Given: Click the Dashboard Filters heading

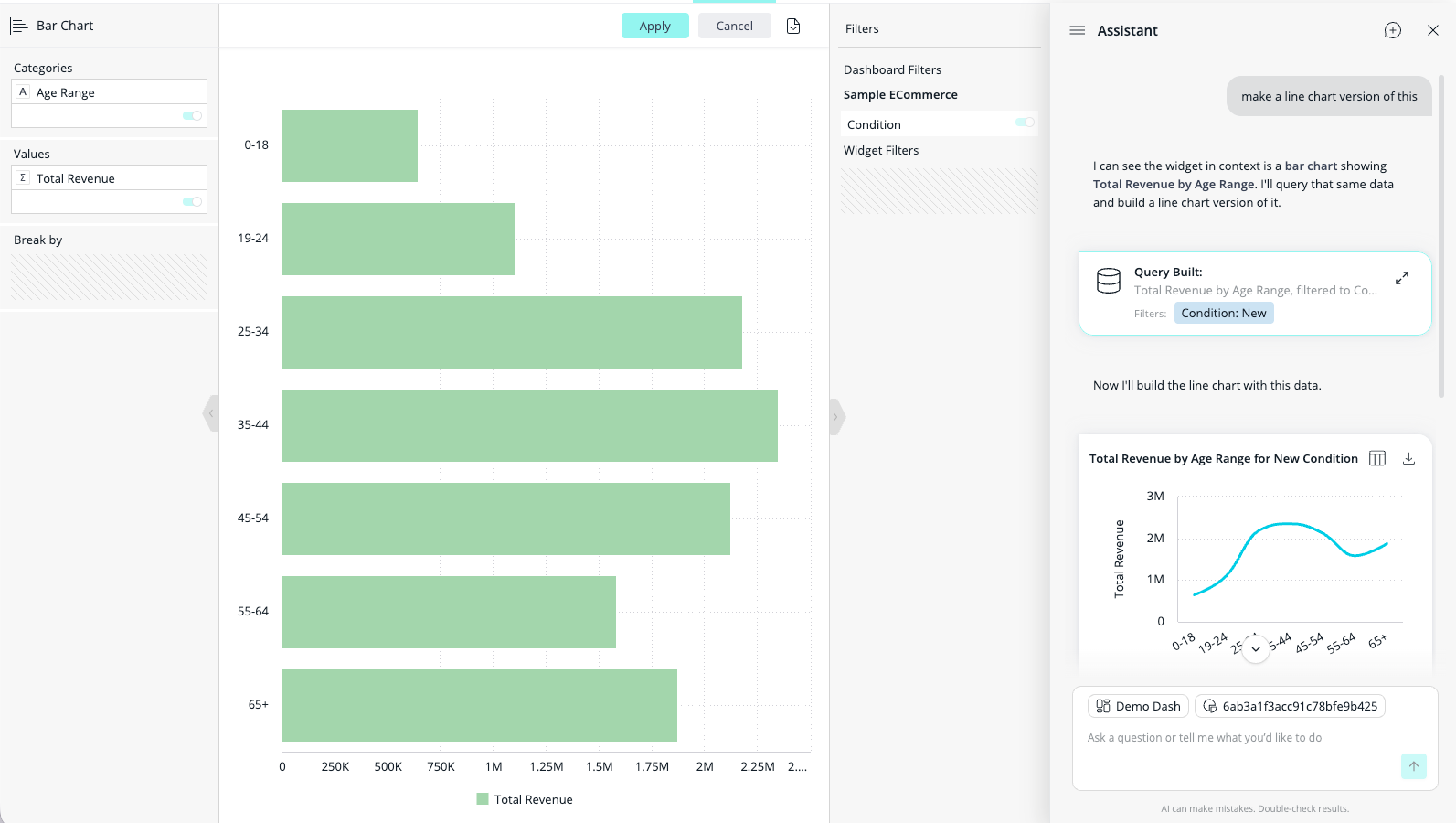Looking at the screenshot, I should pyautogui.click(x=892, y=69).
